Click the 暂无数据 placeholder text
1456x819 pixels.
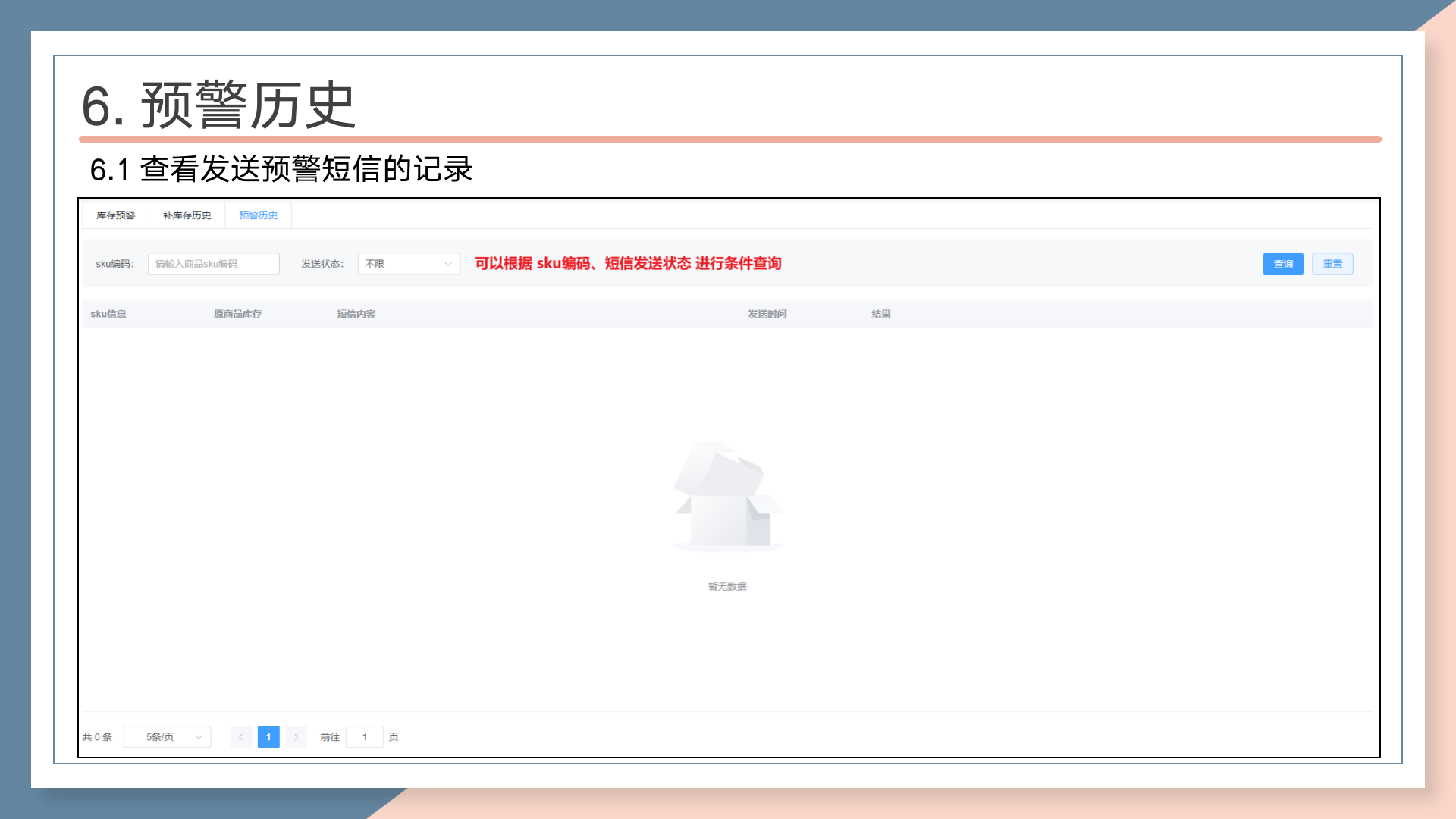726,587
